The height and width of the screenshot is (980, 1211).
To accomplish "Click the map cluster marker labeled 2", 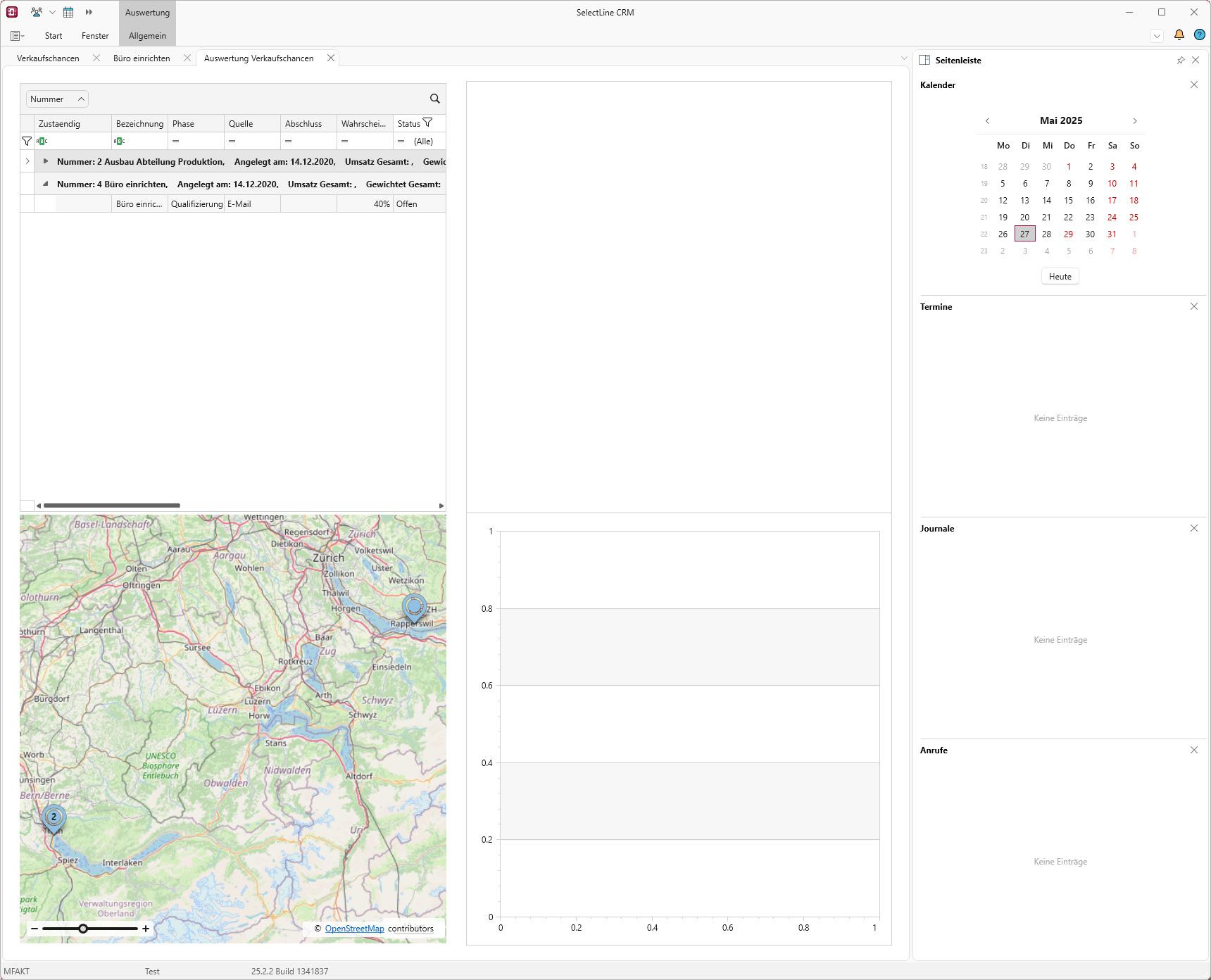I will [x=54, y=818].
